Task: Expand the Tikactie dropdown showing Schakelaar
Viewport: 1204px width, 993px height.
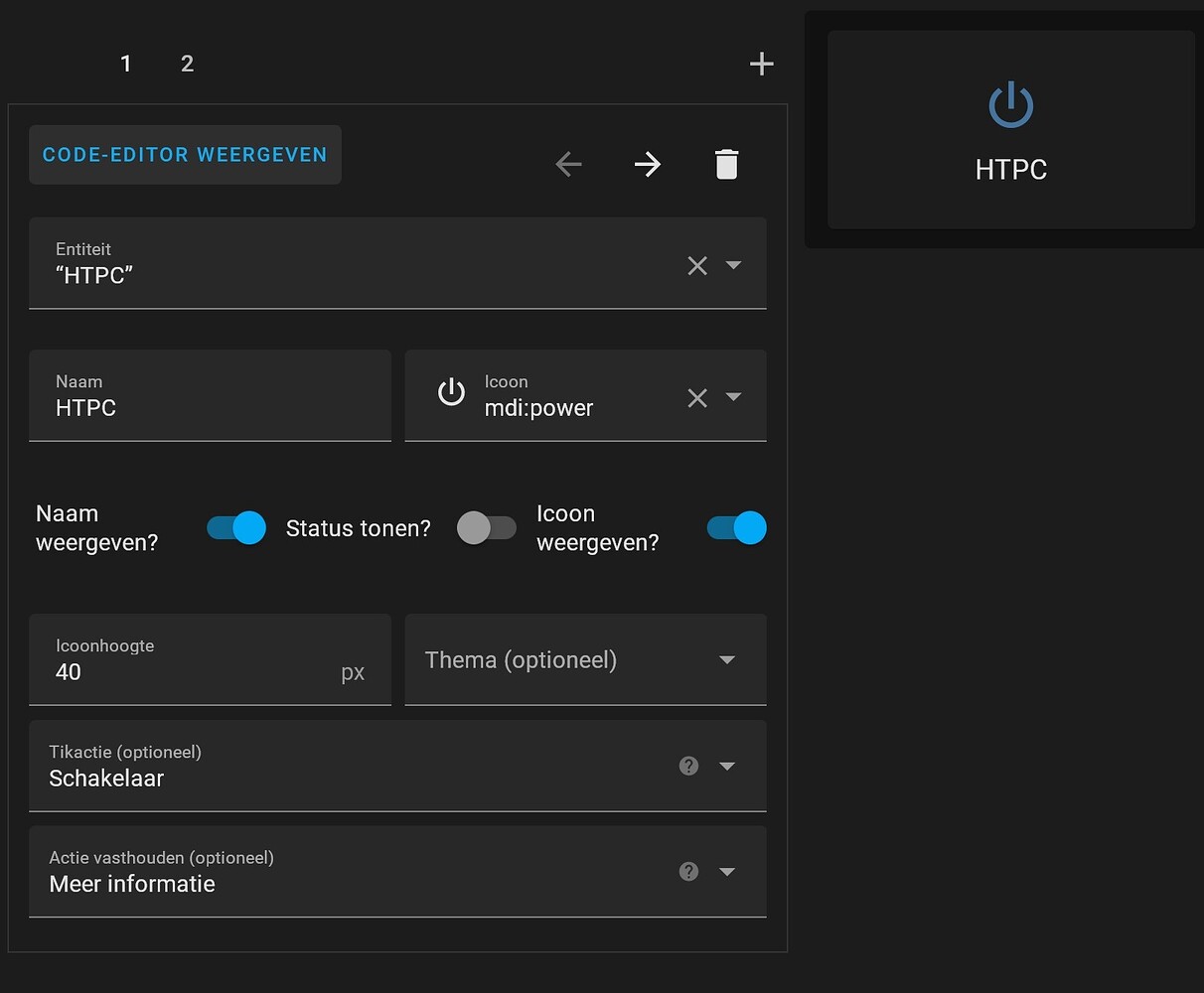Action: click(x=727, y=766)
